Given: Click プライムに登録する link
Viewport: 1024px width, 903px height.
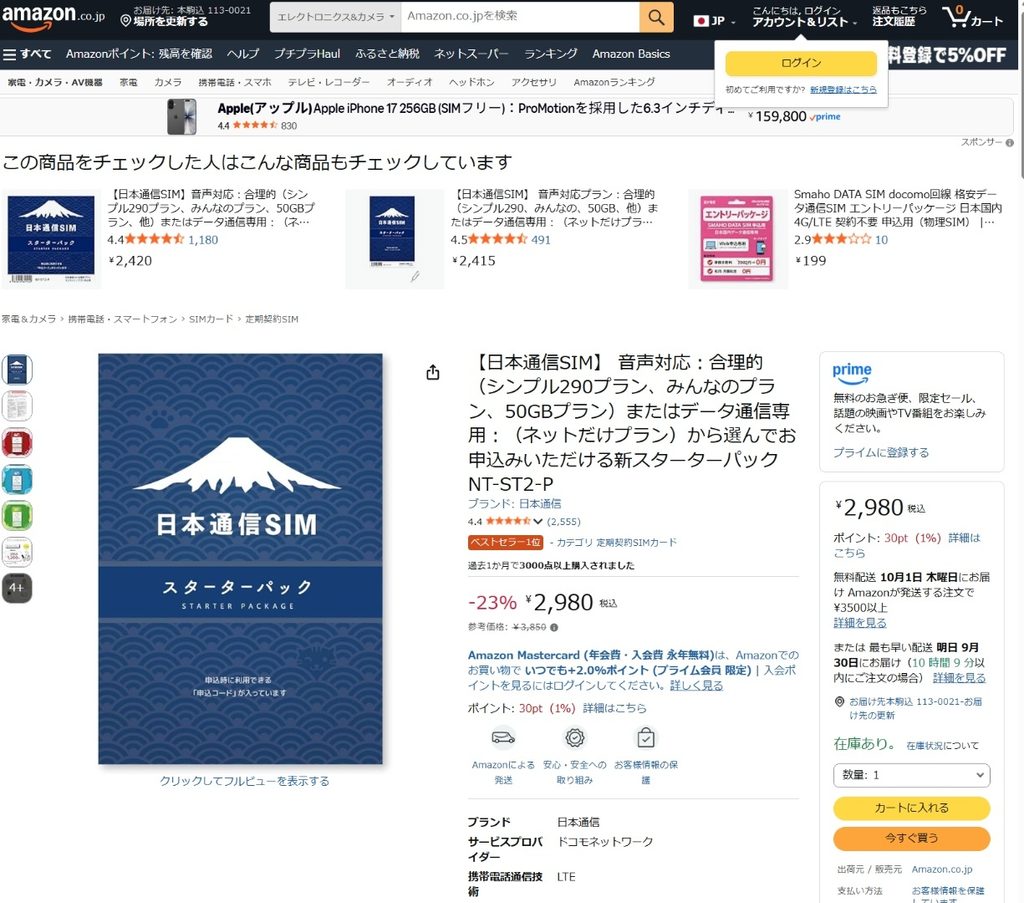Looking at the screenshot, I should click(x=880, y=452).
